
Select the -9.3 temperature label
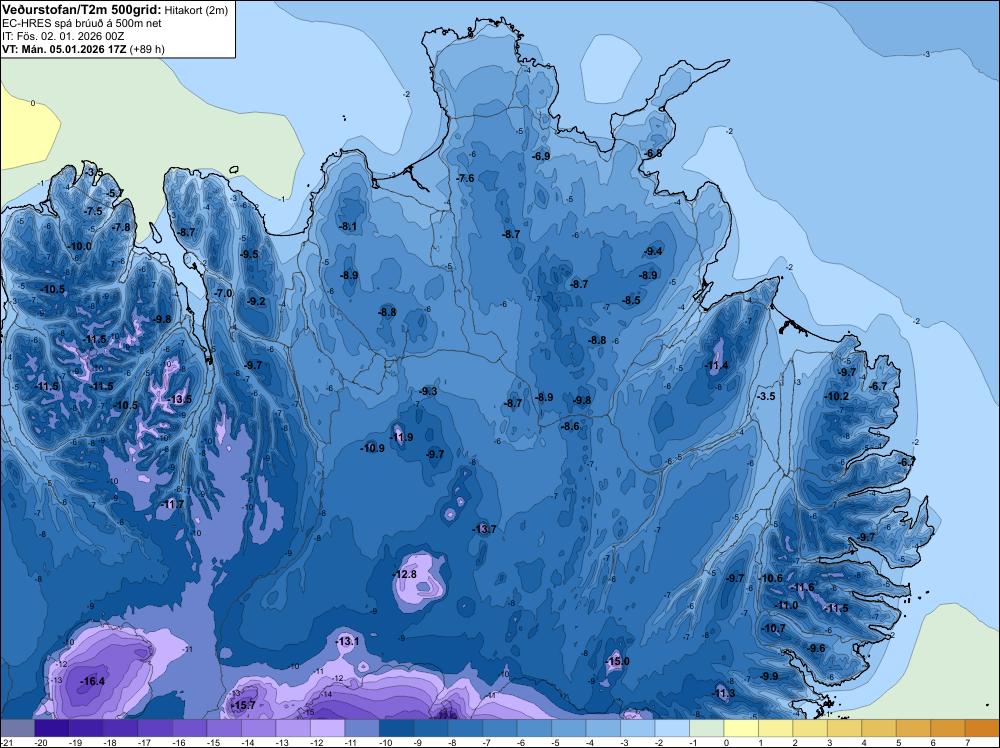[428, 392]
